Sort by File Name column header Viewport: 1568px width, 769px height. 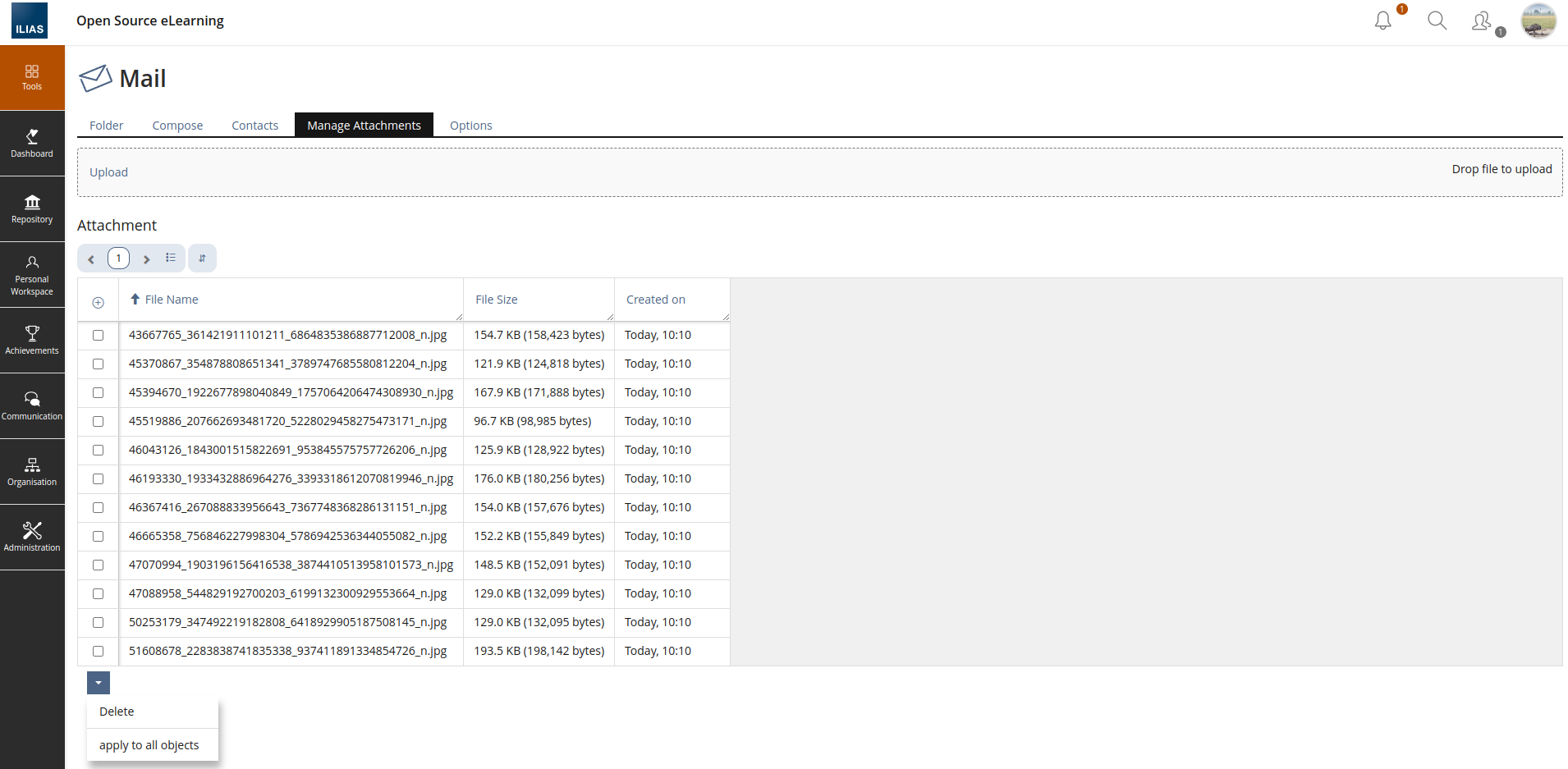coord(172,300)
